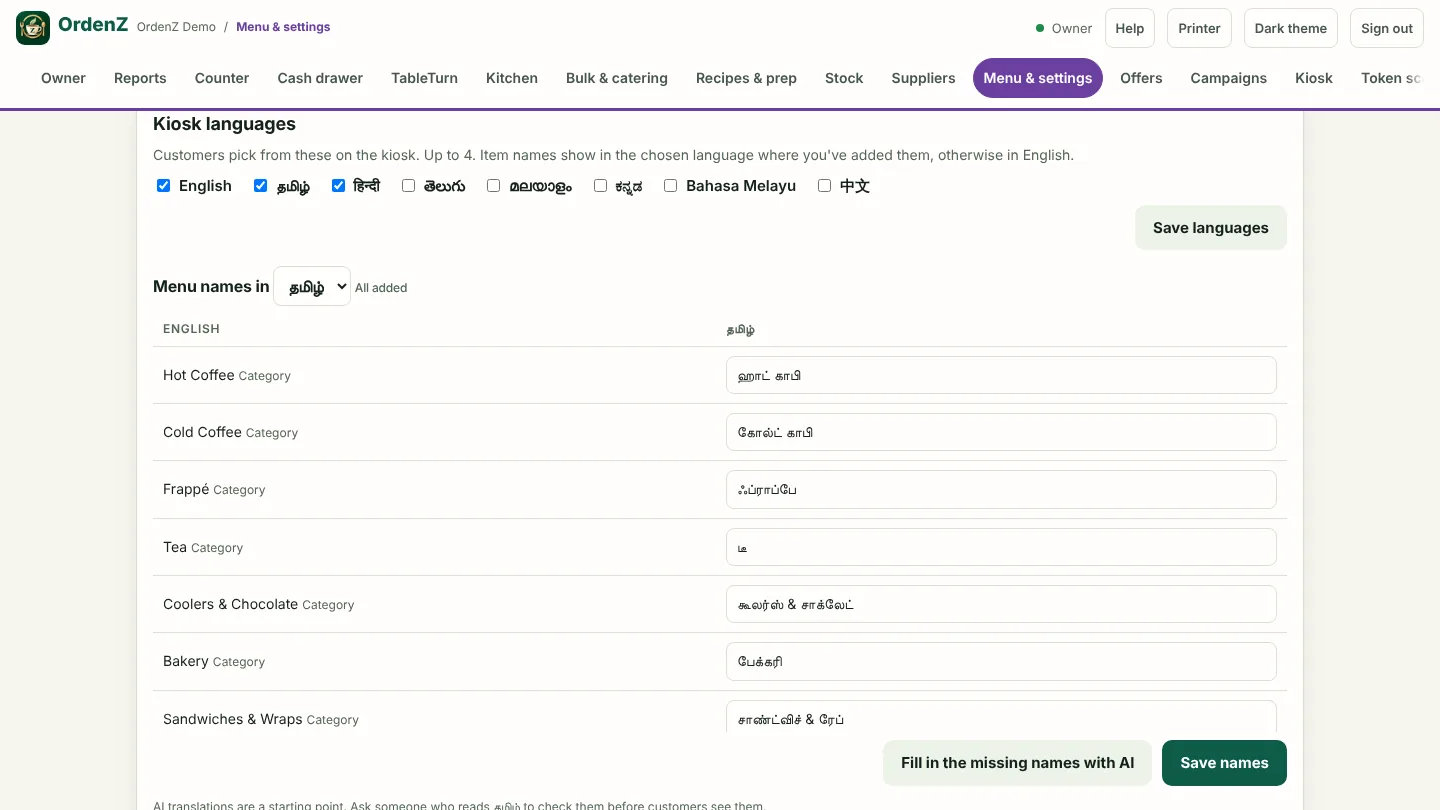This screenshot has width=1440, height=810.
Task: Go to the Owner tab
Action: [x=63, y=78]
